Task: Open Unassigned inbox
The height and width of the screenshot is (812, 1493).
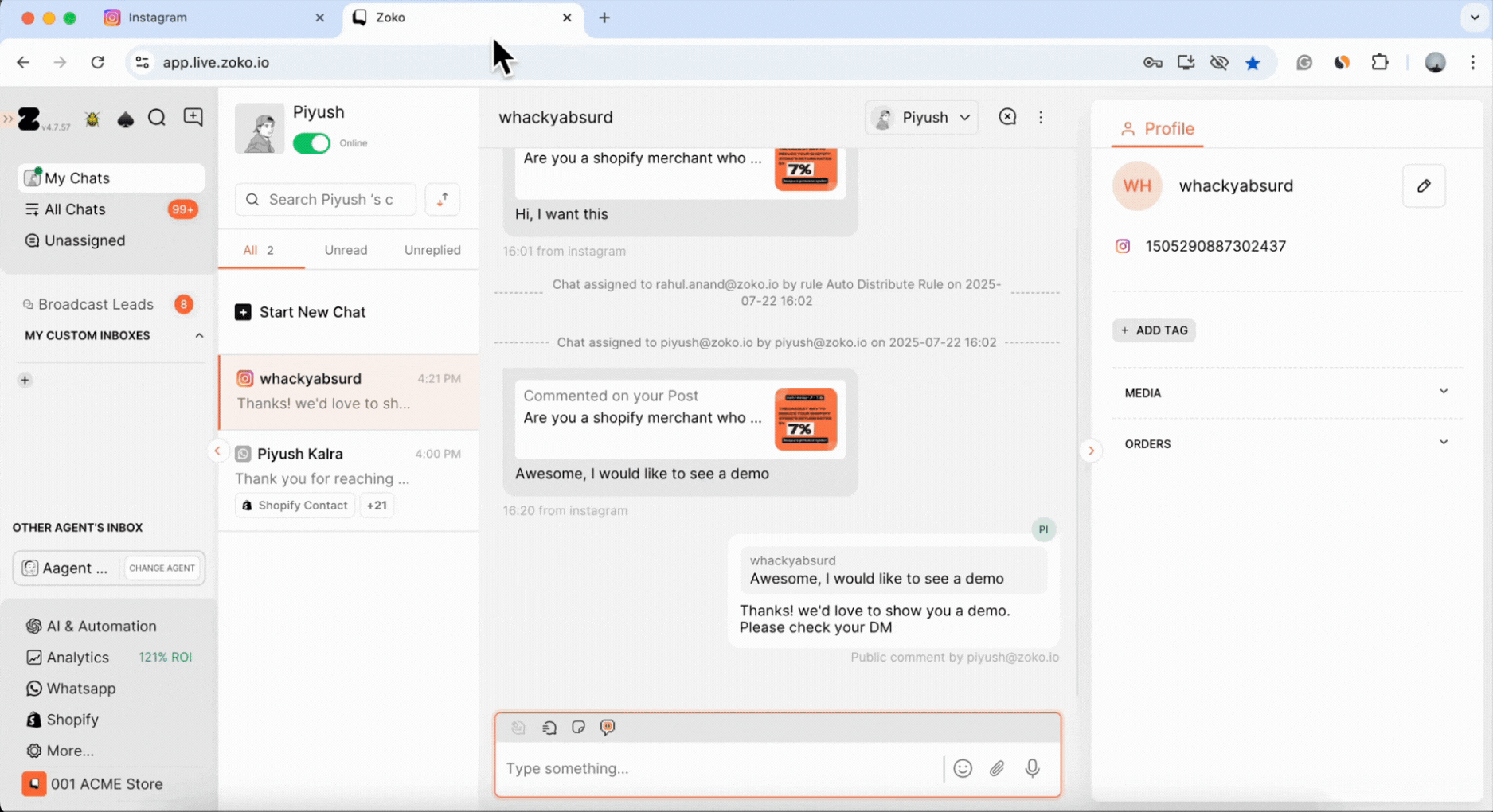Action: [x=111, y=240]
